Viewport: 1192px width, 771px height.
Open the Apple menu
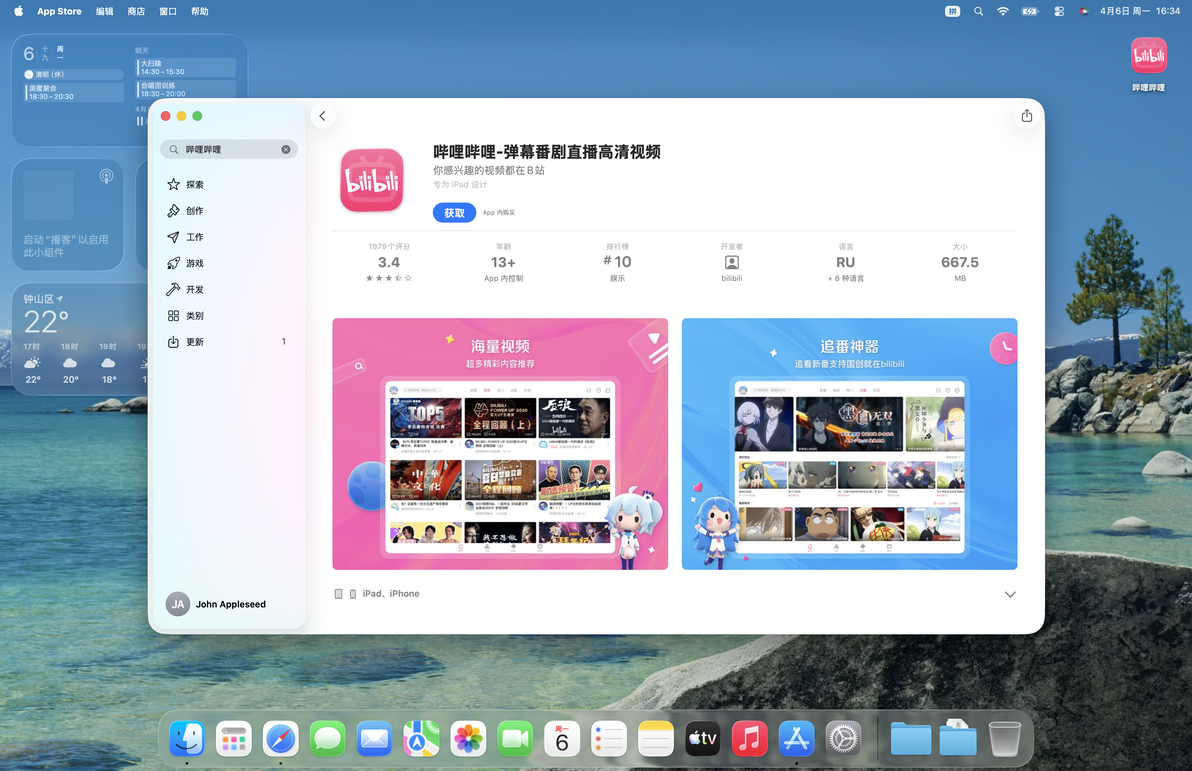18,11
